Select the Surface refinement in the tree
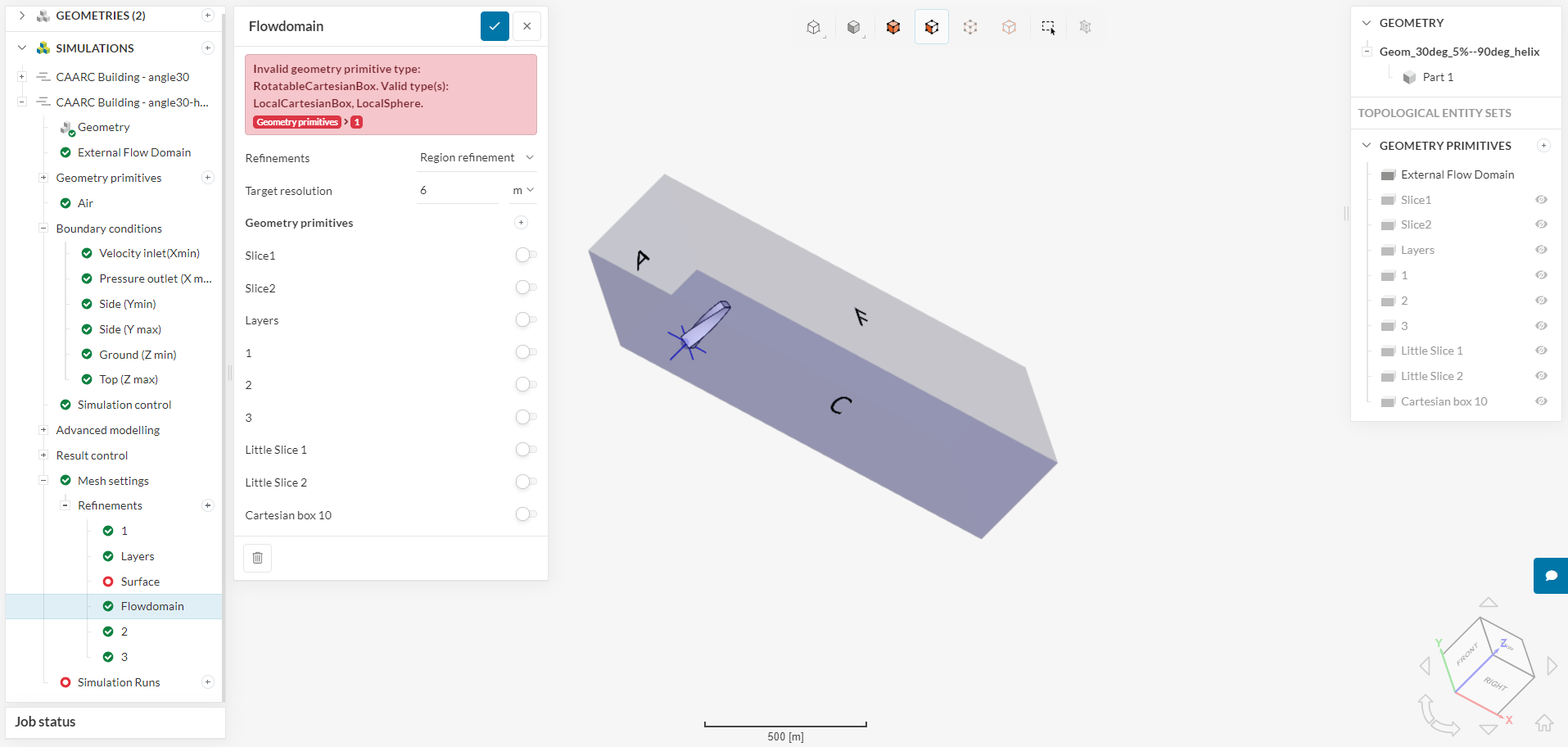This screenshot has height=747, width=1568. tap(140, 582)
